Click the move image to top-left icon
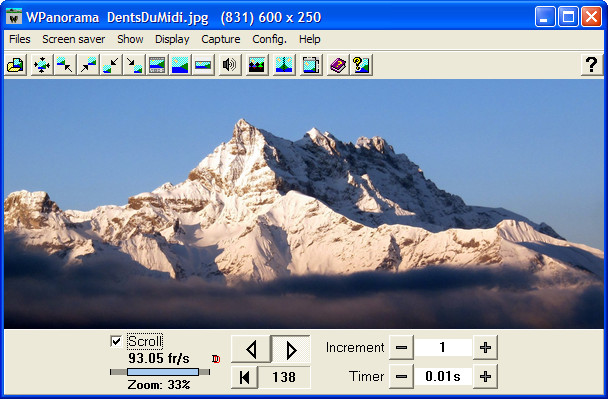The width and height of the screenshot is (608, 399). pyautogui.click(x=64, y=65)
